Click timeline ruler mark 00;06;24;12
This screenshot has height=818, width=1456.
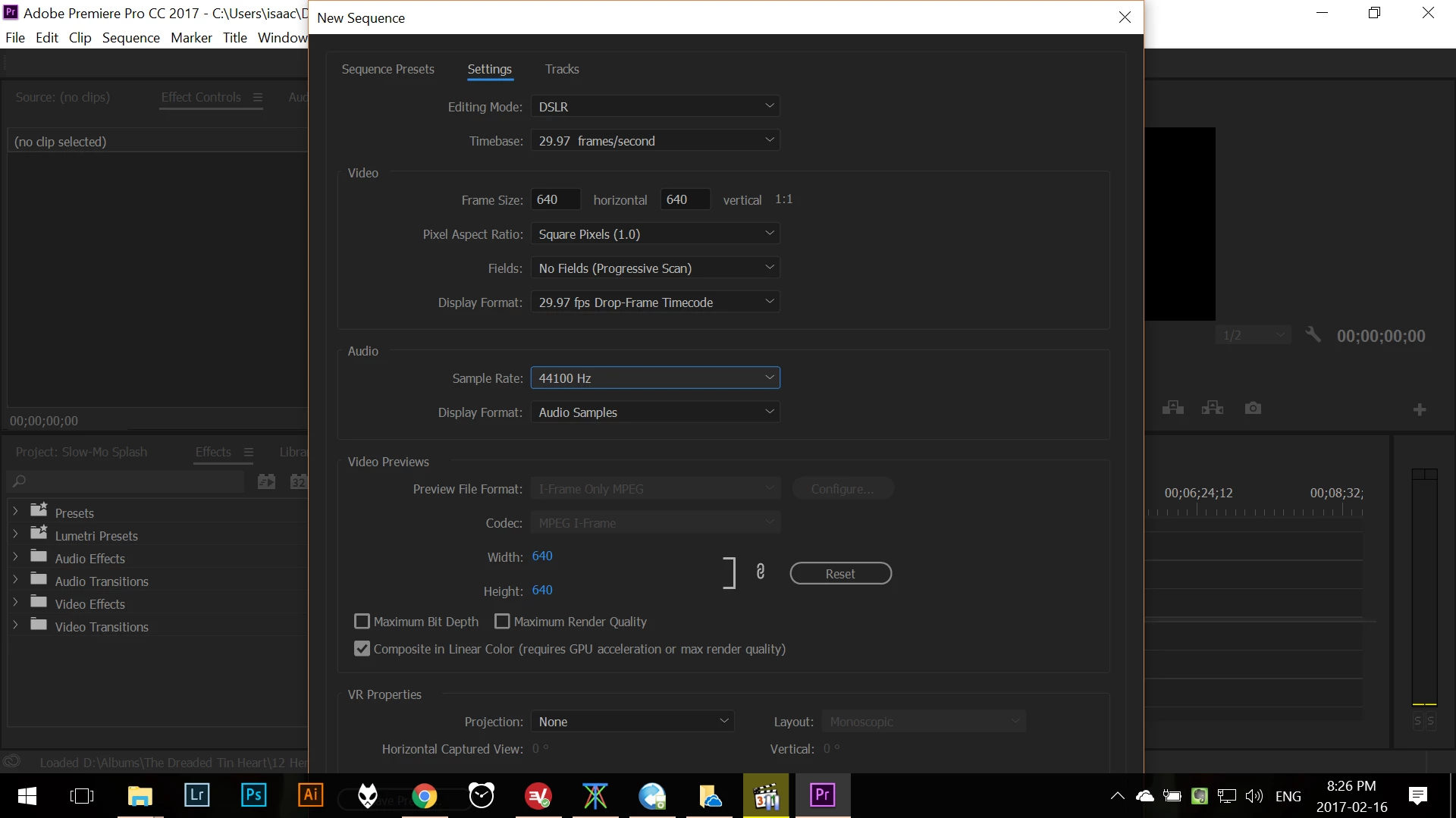(x=1198, y=493)
